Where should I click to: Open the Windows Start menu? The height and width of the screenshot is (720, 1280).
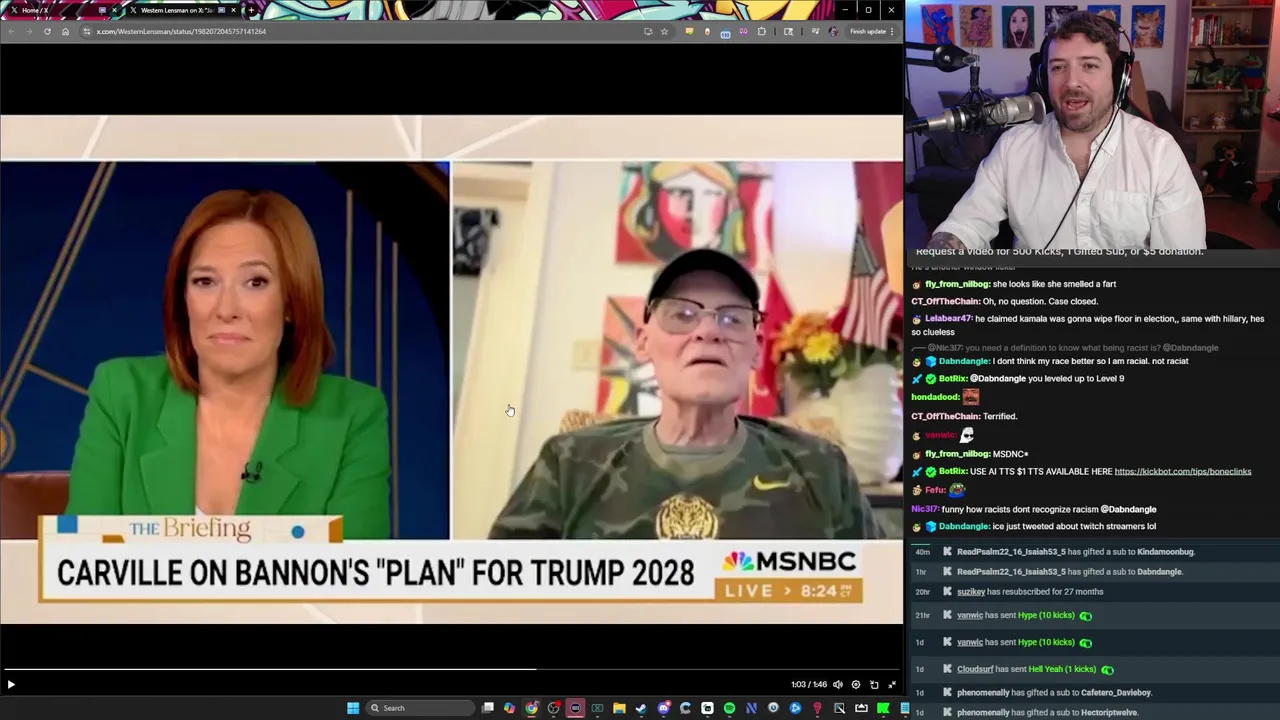[353, 708]
